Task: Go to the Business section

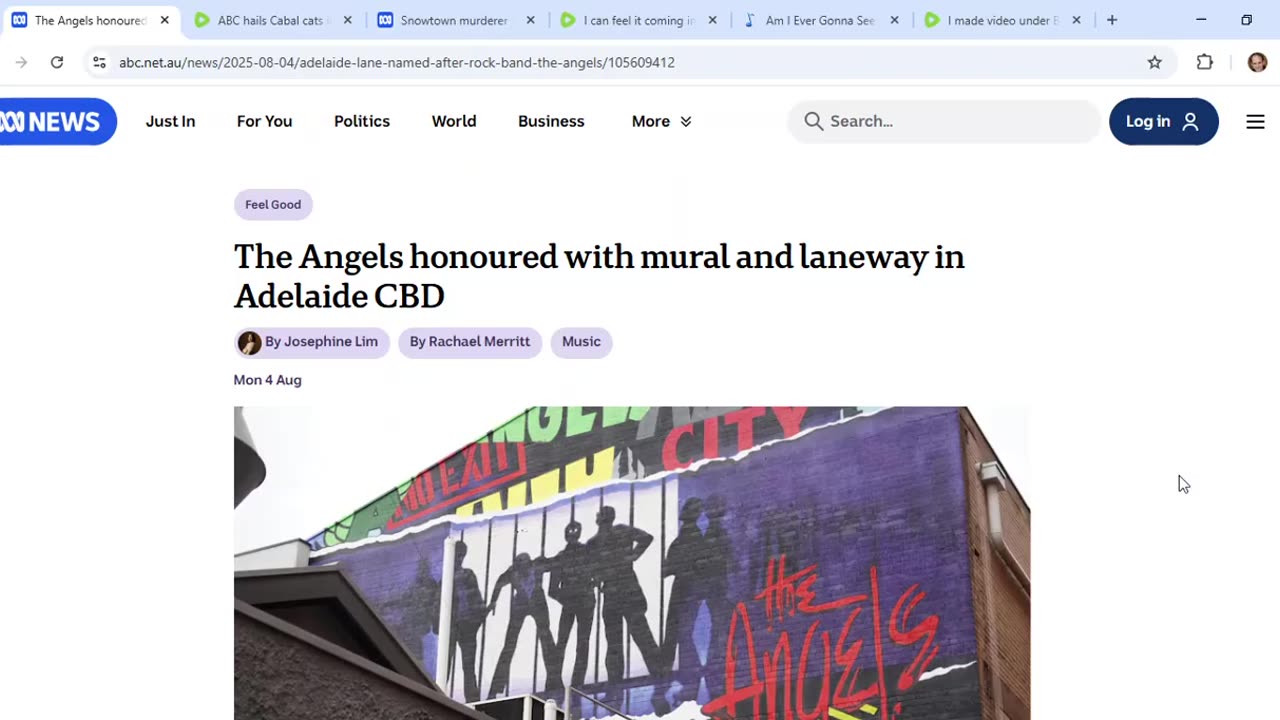Action: 551,122
